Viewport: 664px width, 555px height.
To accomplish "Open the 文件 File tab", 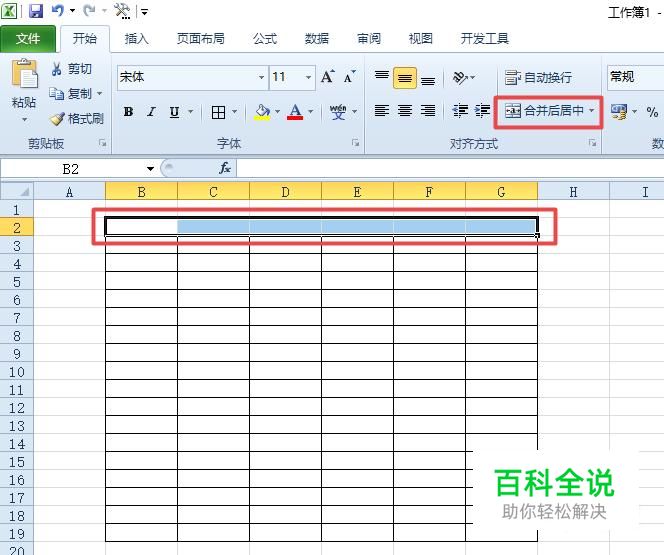I will tap(28, 39).
